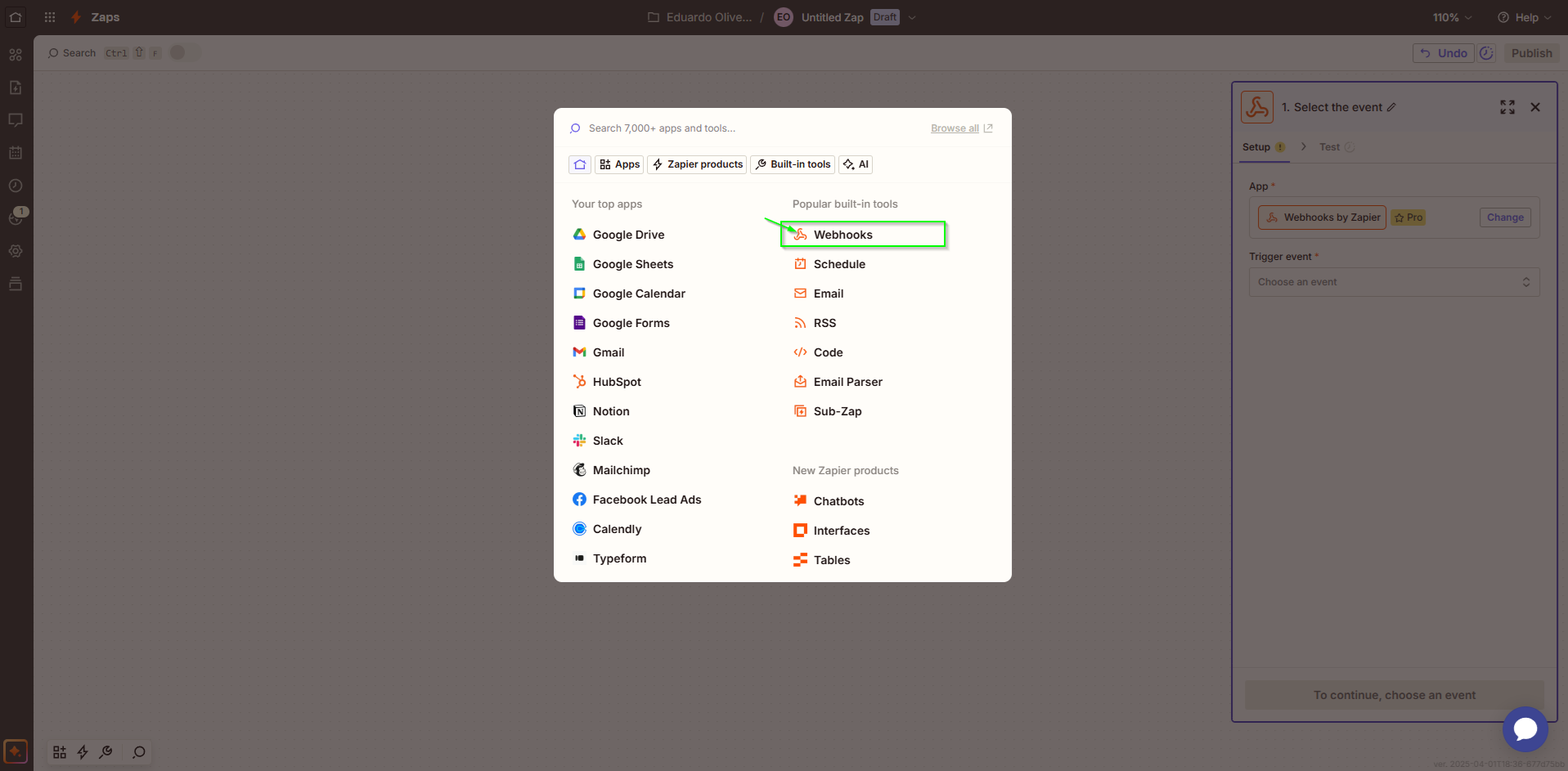Screen dimensions: 1568x771
Task: Select Chatbots under New Zapier products
Action: pos(829,501)
